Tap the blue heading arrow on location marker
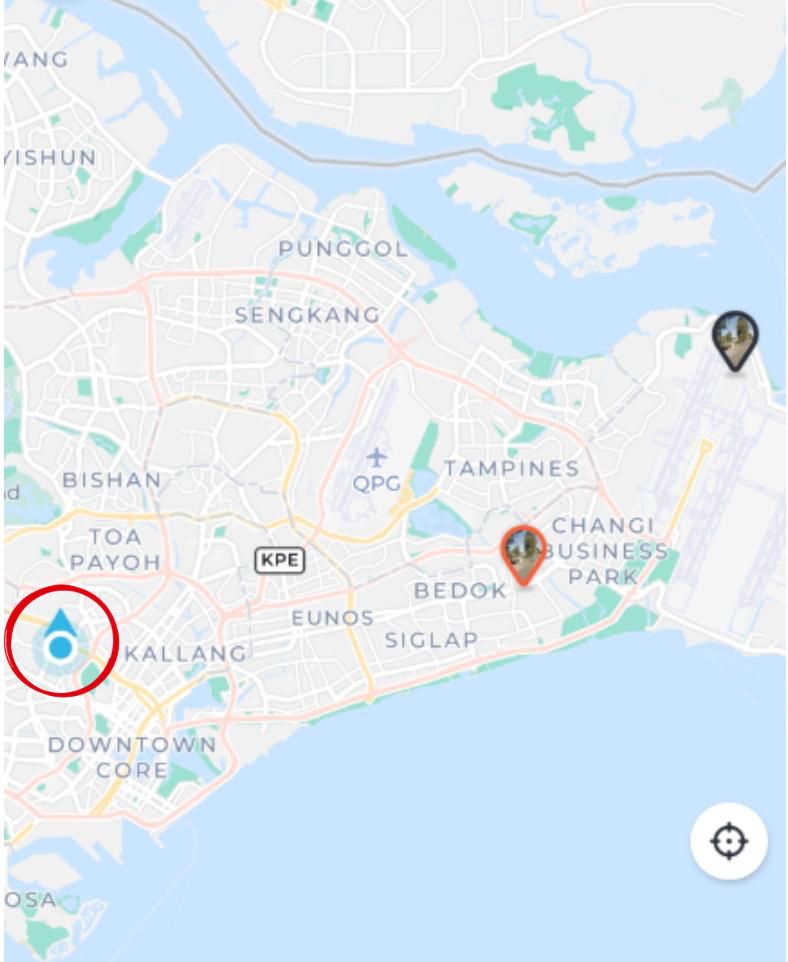Viewport: 788px width, 962px height. 60,621
